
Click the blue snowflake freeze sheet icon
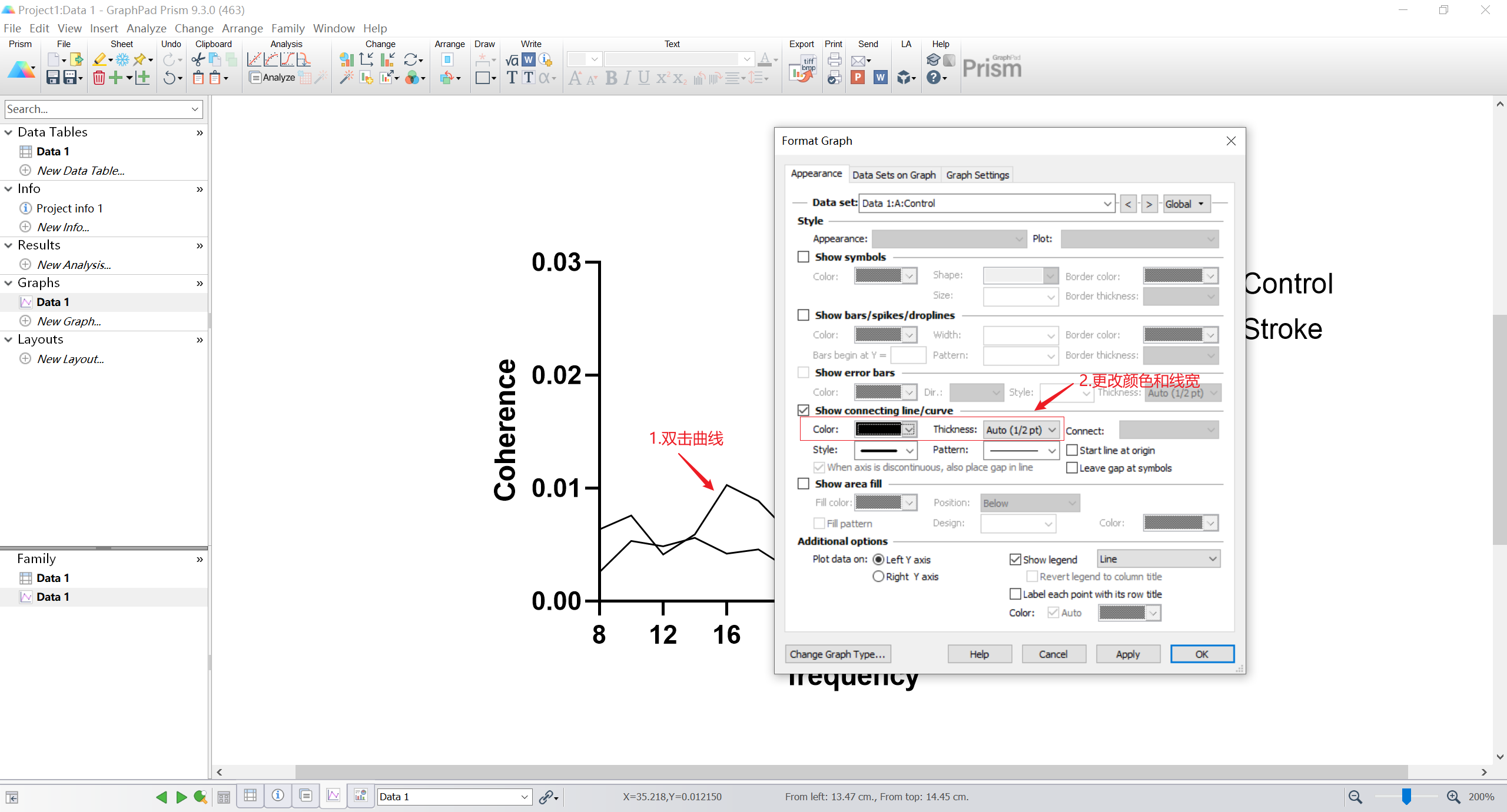pyautogui.click(x=122, y=59)
